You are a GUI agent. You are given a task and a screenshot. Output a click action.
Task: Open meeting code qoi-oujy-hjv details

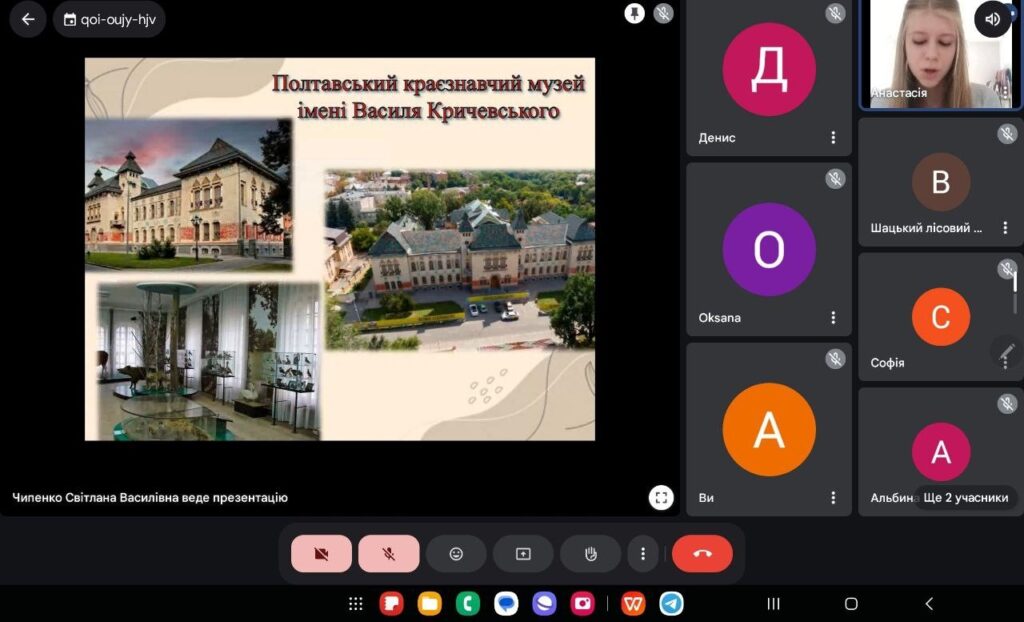click(x=109, y=19)
